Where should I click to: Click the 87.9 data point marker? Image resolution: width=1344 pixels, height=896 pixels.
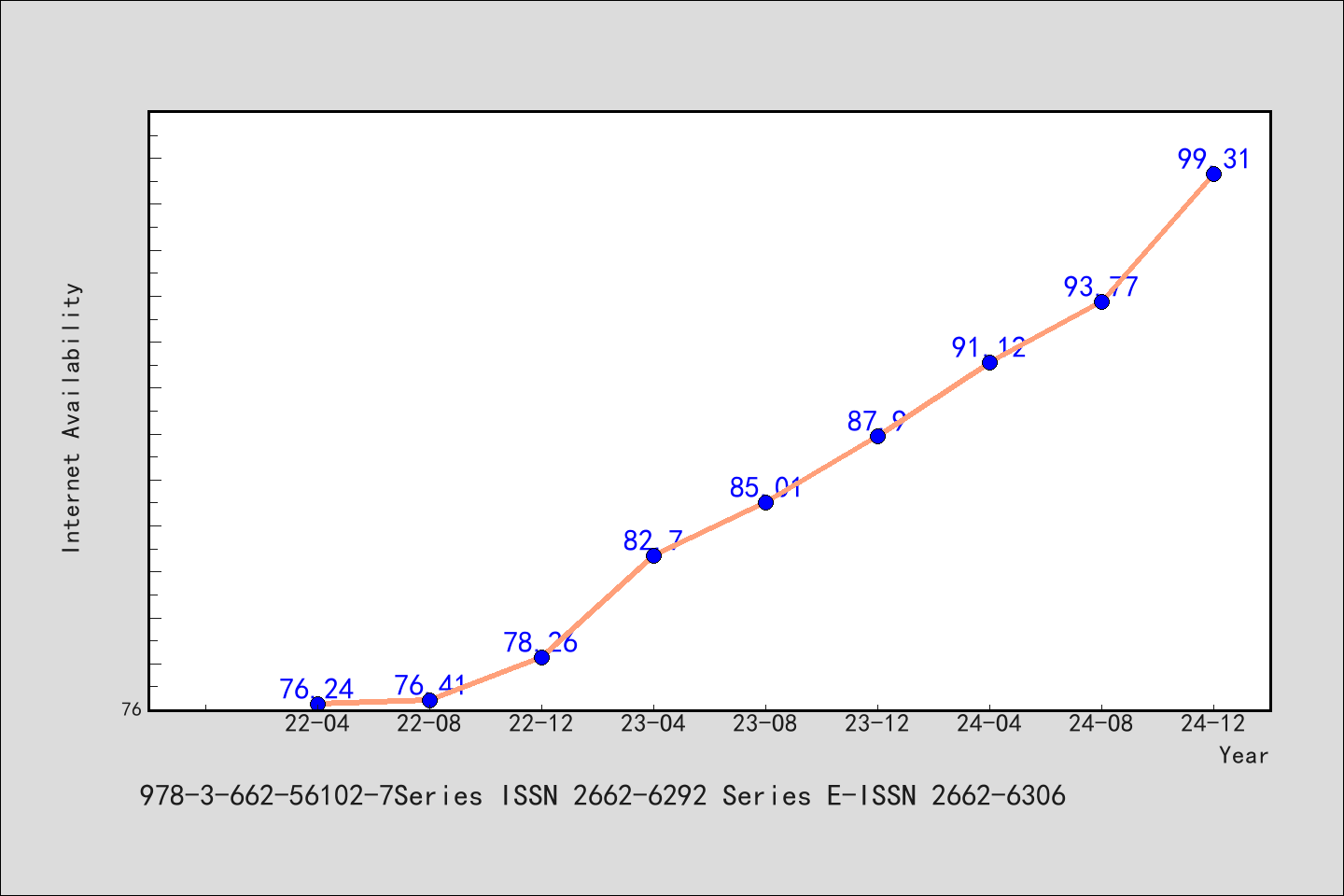[877, 436]
